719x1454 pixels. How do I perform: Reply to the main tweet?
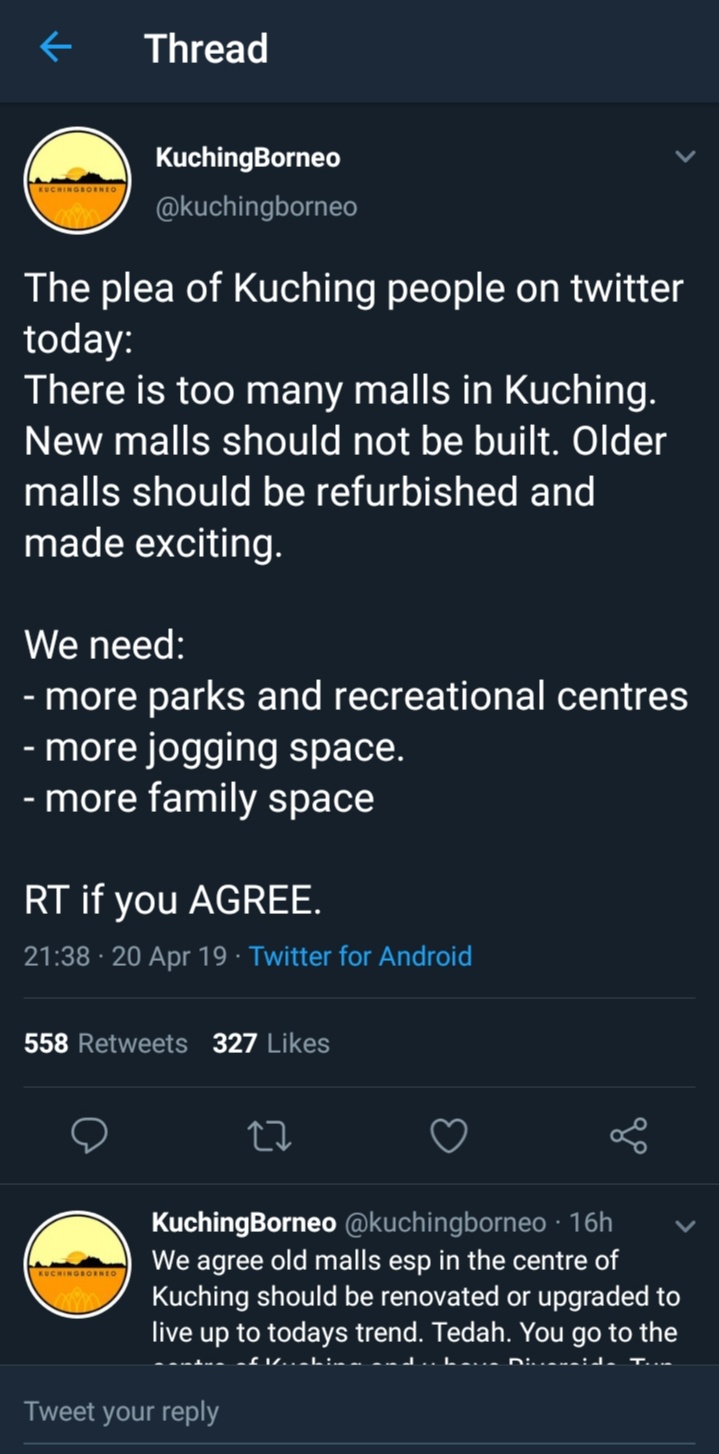coord(91,1135)
